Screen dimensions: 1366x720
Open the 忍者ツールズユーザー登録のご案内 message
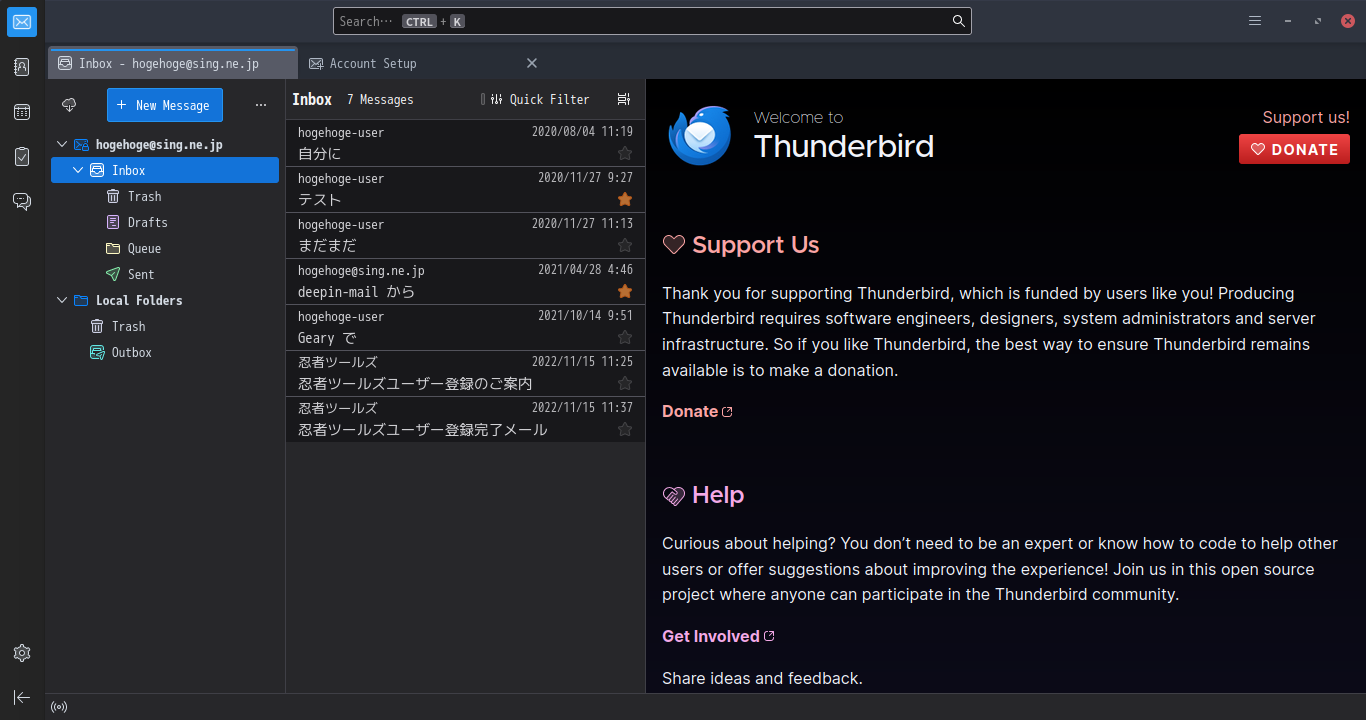tap(465, 373)
